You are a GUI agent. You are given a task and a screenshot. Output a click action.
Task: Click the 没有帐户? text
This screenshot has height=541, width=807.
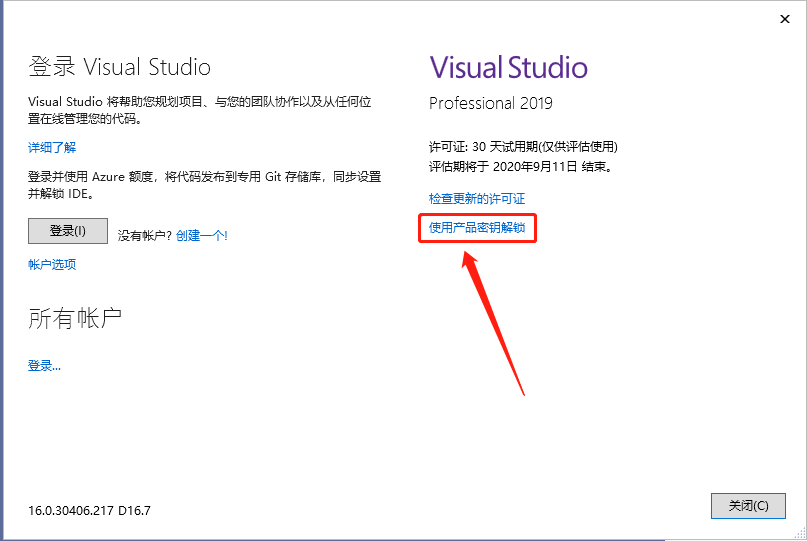(x=145, y=236)
